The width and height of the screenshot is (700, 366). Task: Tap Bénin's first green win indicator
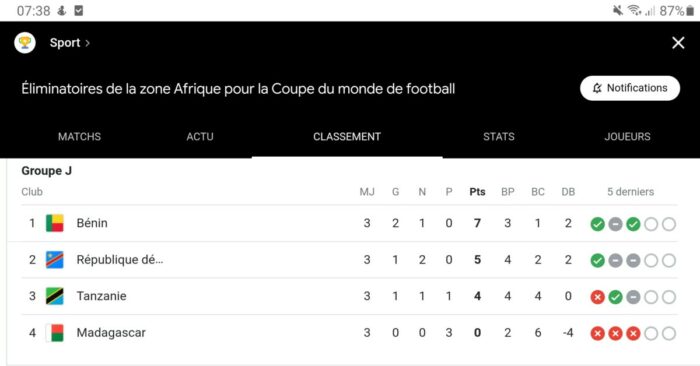click(x=597, y=224)
